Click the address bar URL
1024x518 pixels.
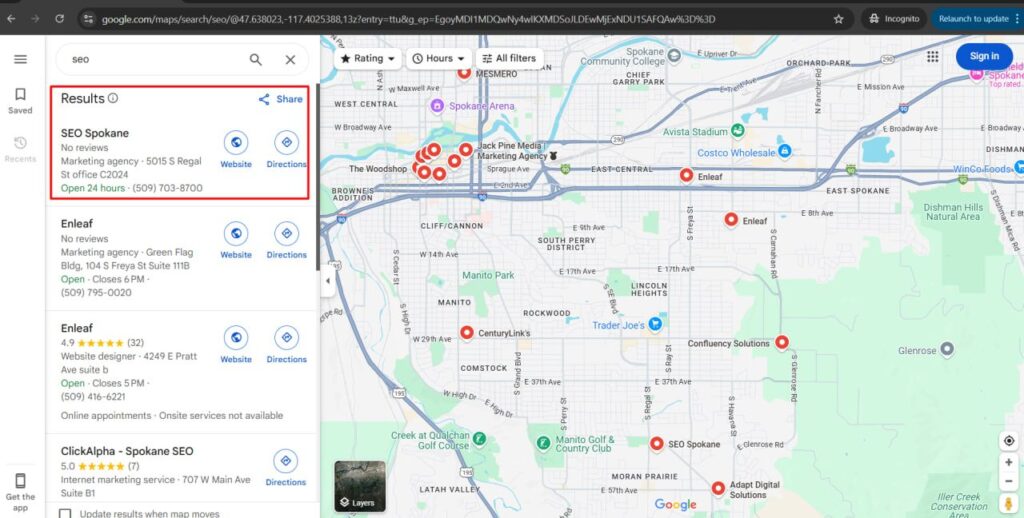click(408, 19)
